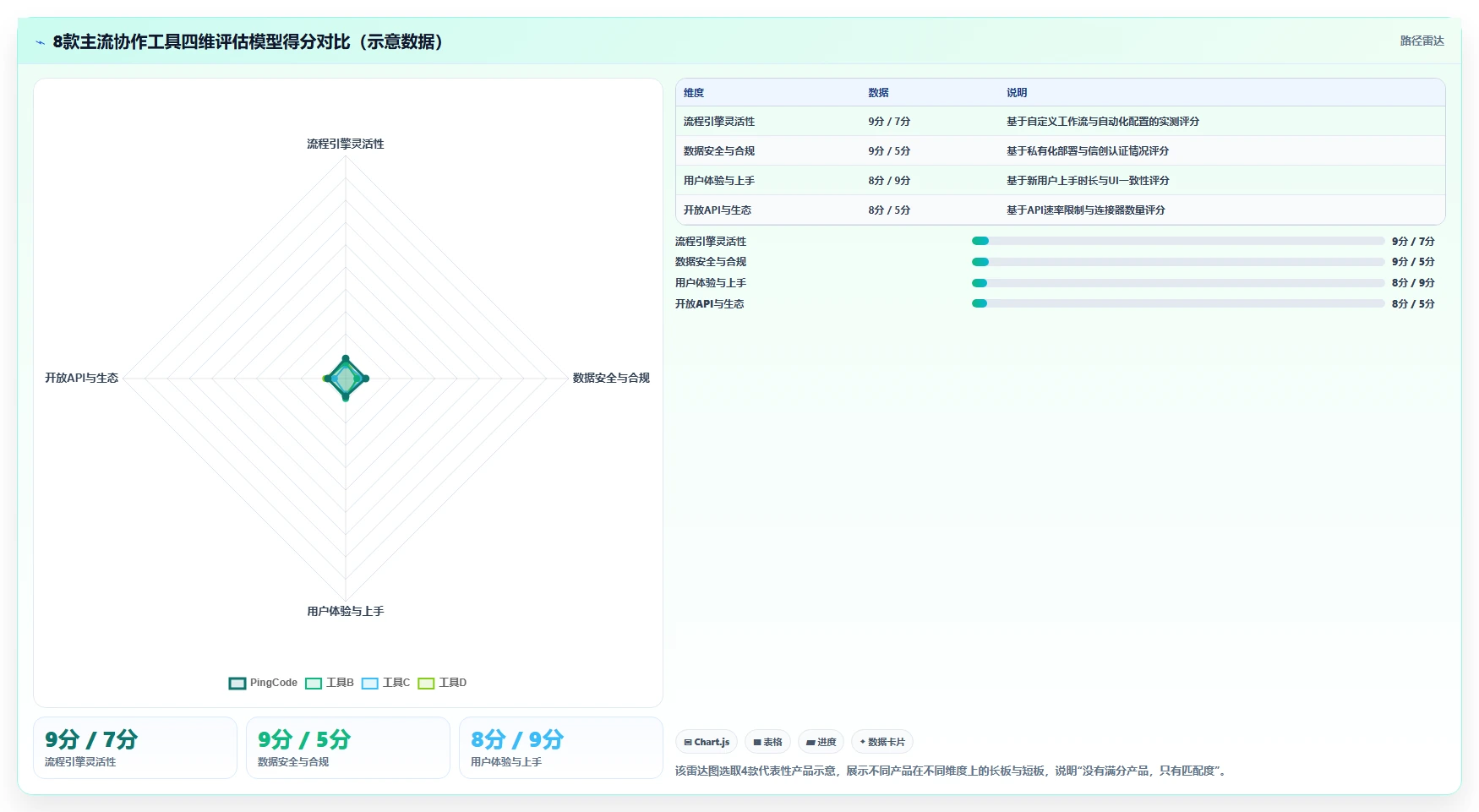Open the 8分 / 9分 用户体验与上手 data card
Screen dimensions: 1479x812
[561, 748]
